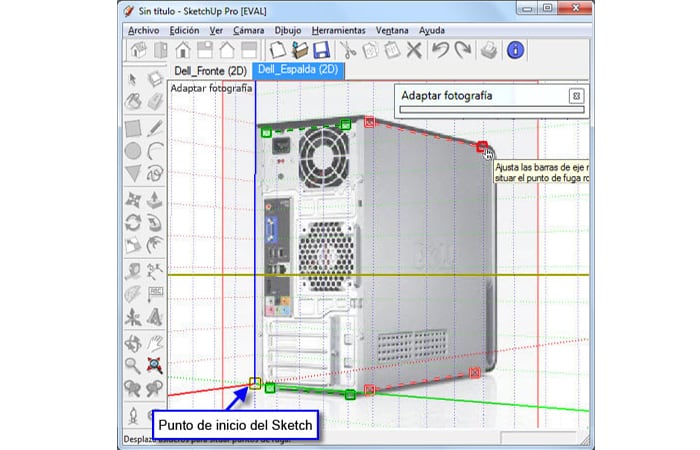Select the Paint Bucket tool
Screen dimensions: 700x450
[x=133, y=102]
